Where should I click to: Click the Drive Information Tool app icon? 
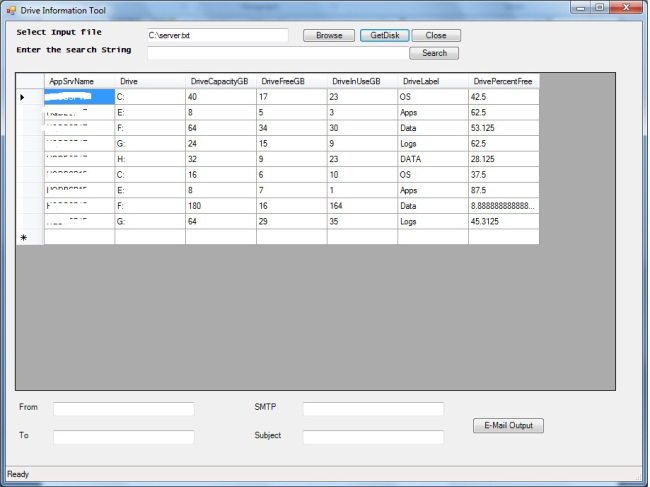11,10
